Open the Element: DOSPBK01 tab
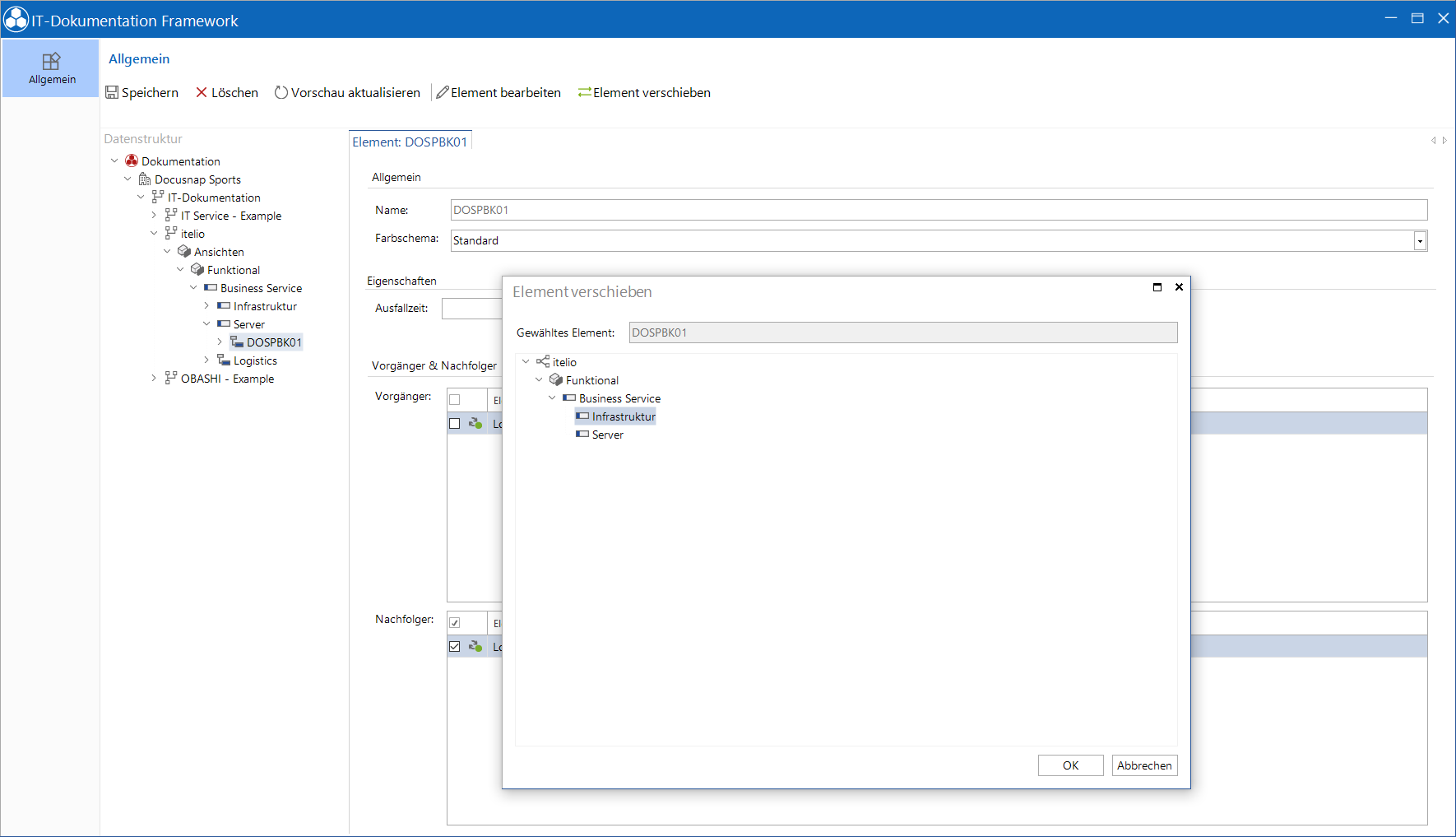 pos(410,142)
